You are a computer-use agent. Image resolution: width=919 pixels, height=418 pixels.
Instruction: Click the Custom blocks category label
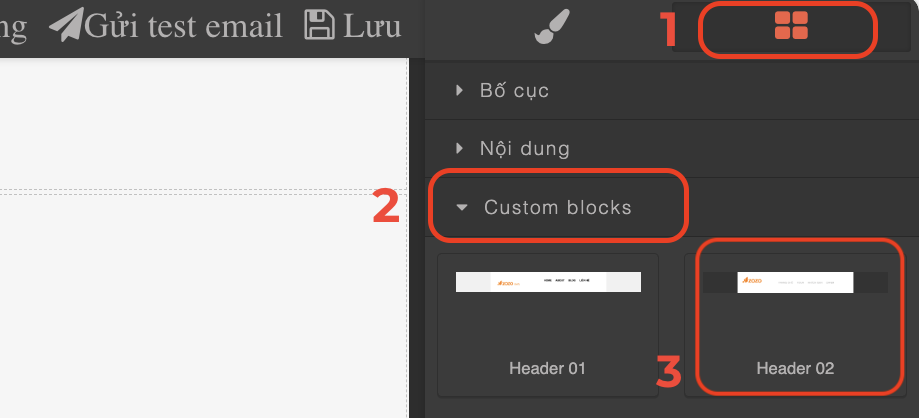(x=558, y=207)
